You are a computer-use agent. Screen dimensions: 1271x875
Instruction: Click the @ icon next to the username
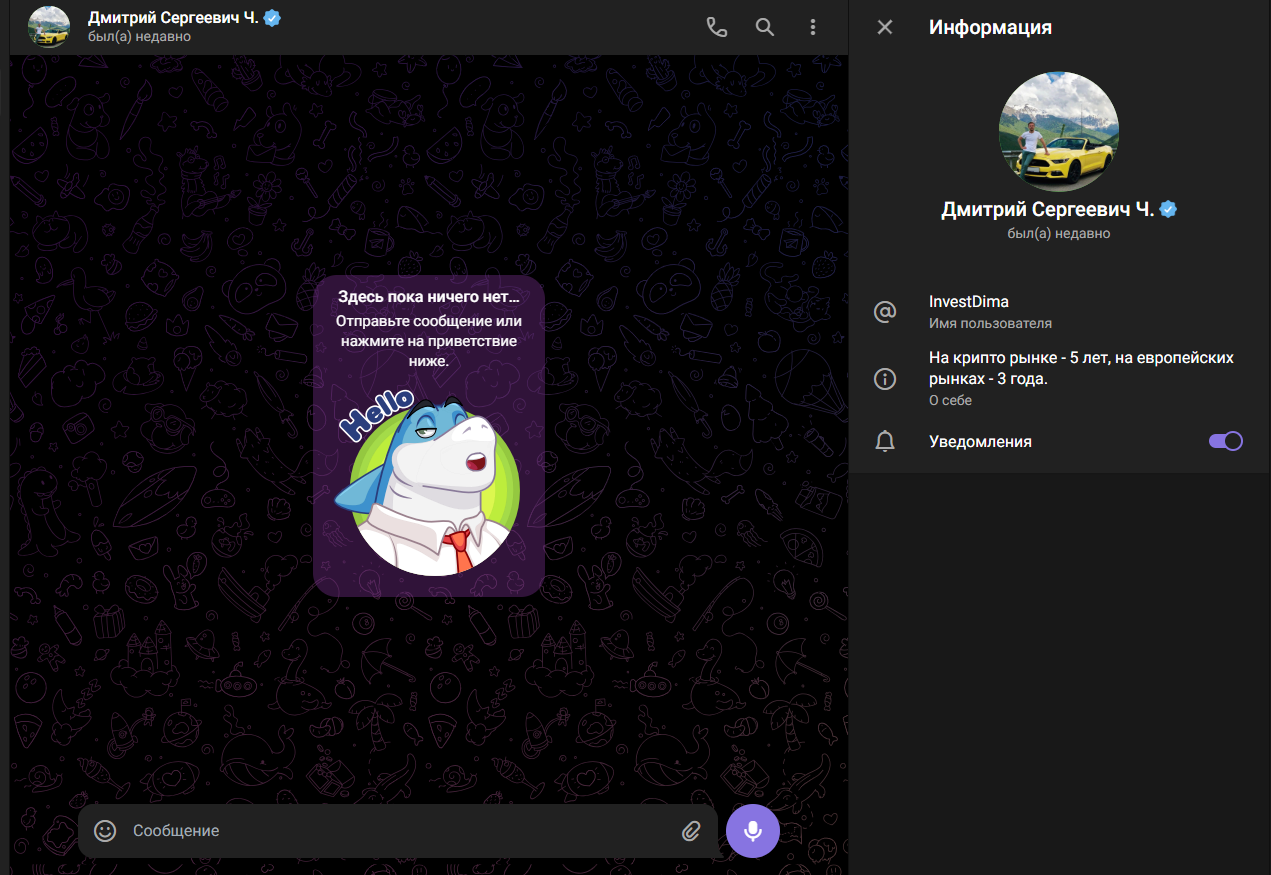885,312
